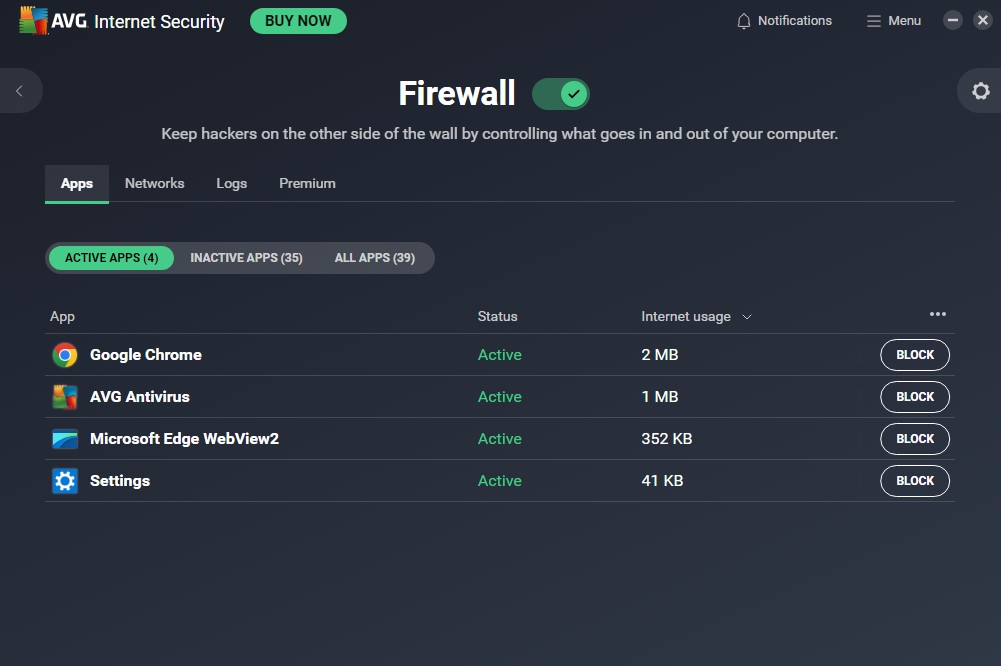This screenshot has height=666, width=1001.
Task: Select the AVG Antivirus app name
Action: (x=140, y=397)
